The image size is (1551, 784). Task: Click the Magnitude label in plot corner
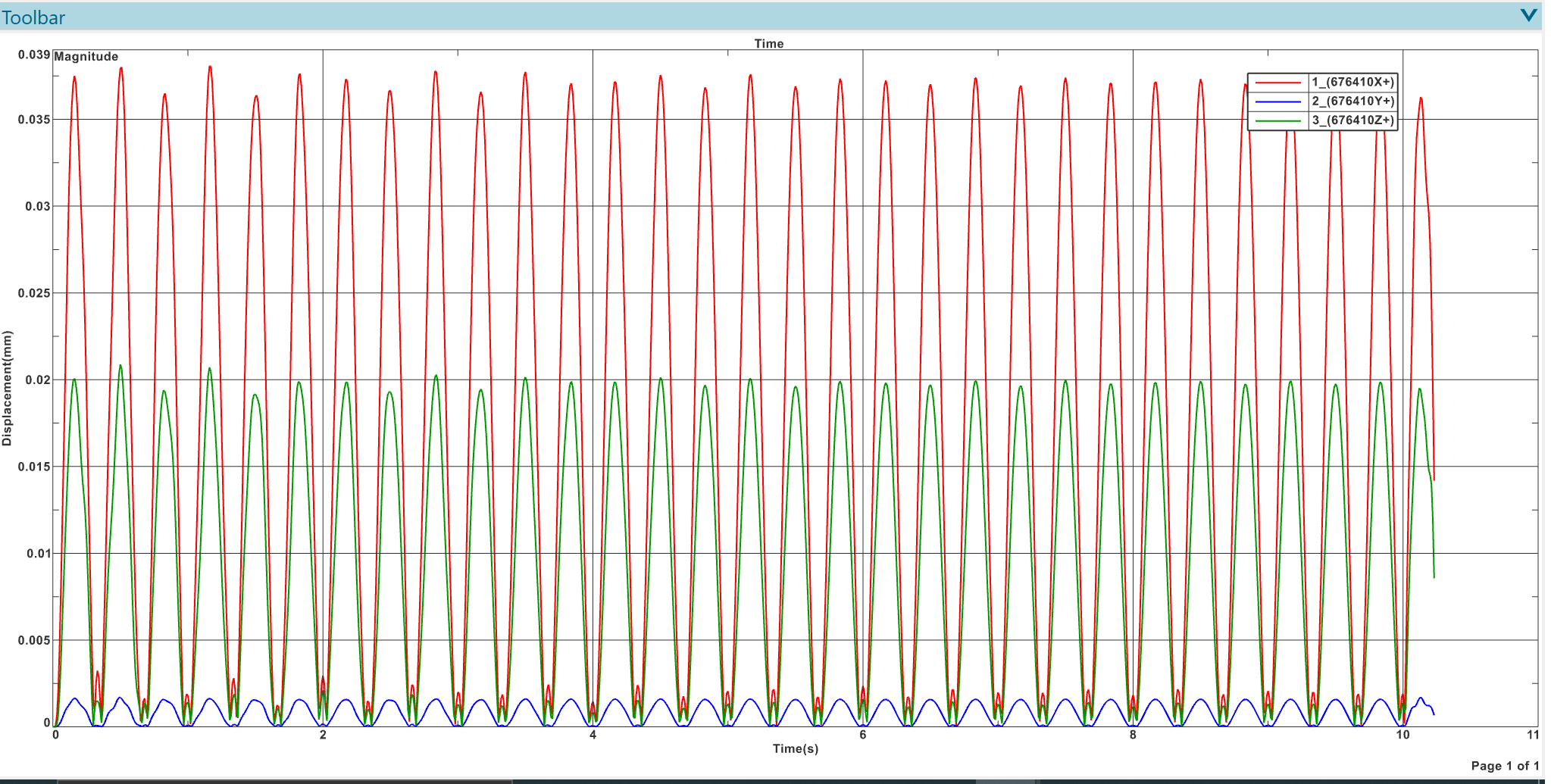pos(86,57)
